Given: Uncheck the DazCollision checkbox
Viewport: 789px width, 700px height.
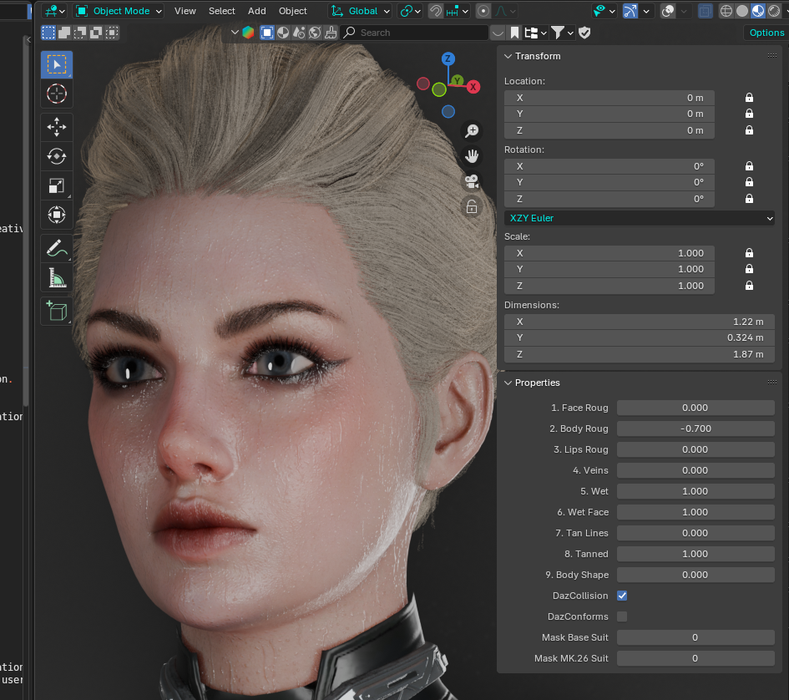Looking at the screenshot, I should [622, 596].
